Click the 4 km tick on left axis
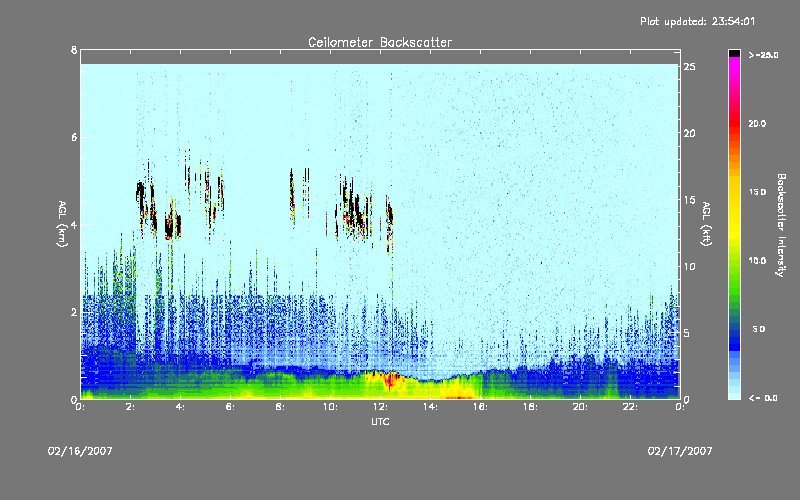Screen dimensions: 800x500 pos(74,224)
